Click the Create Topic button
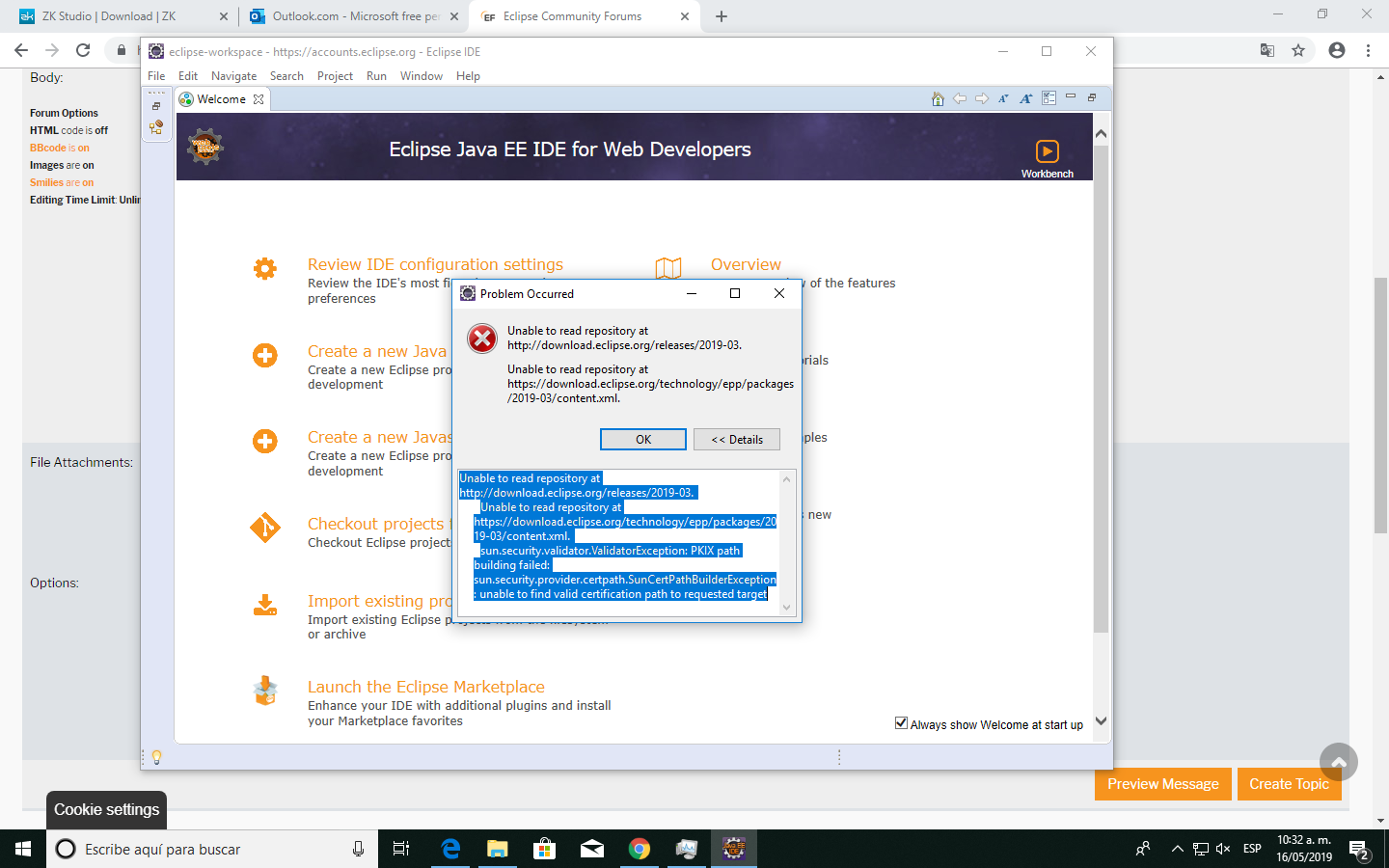The height and width of the screenshot is (868, 1389). point(1289,784)
